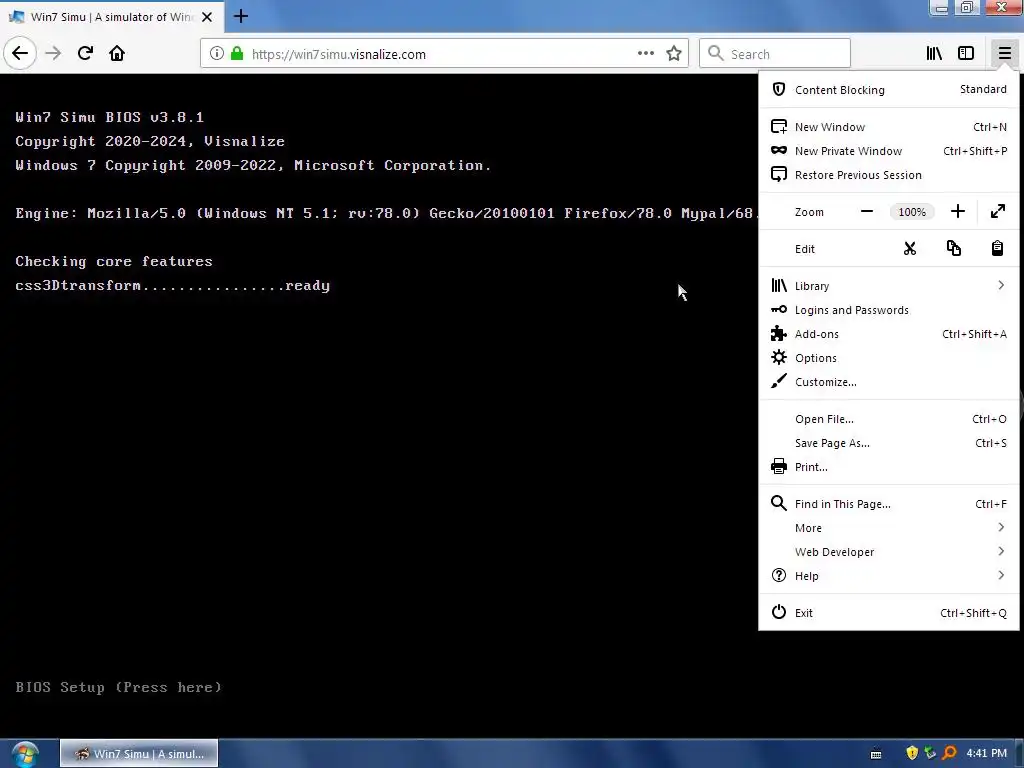Toggle the sidebar view icon
Viewport: 1024px width, 768px height.
coord(966,53)
